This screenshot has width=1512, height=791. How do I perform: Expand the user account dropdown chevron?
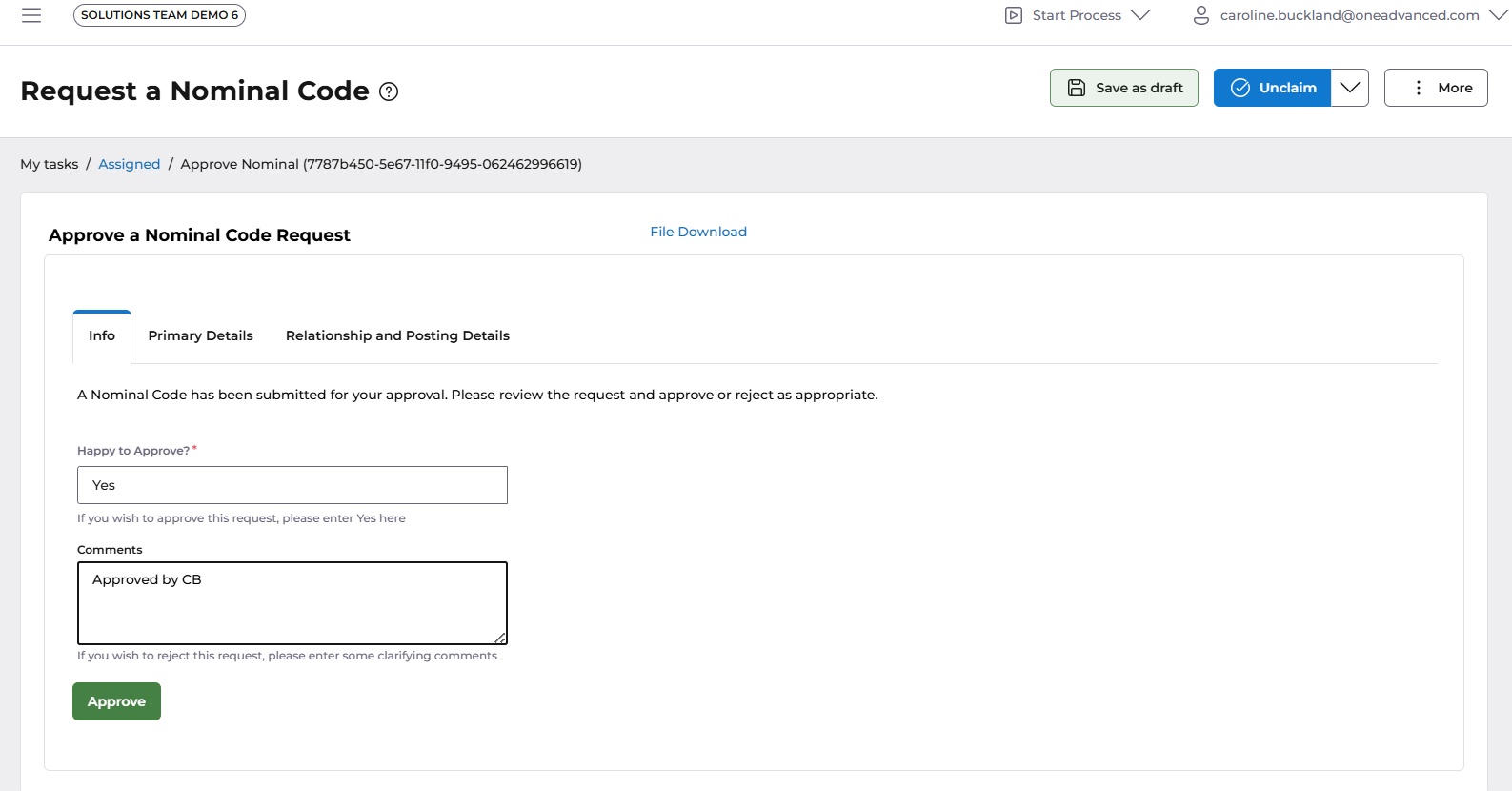click(x=1499, y=15)
